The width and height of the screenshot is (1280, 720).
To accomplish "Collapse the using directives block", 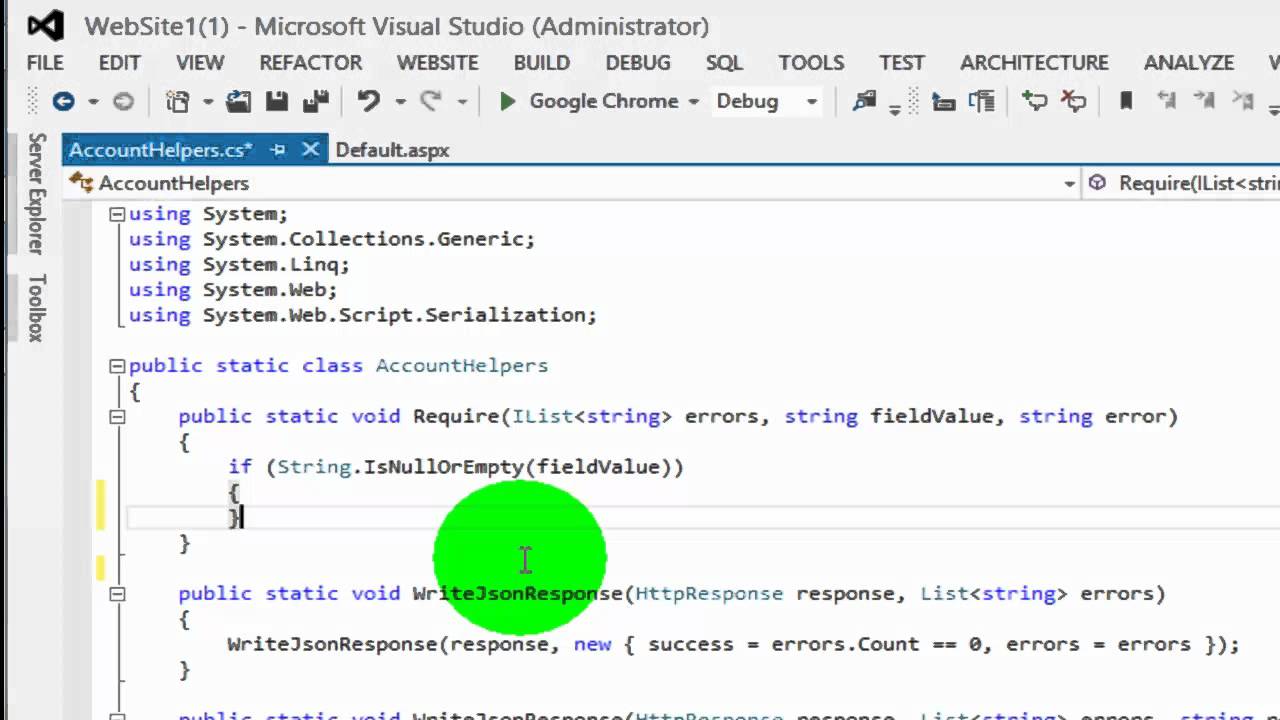I will click(x=117, y=214).
